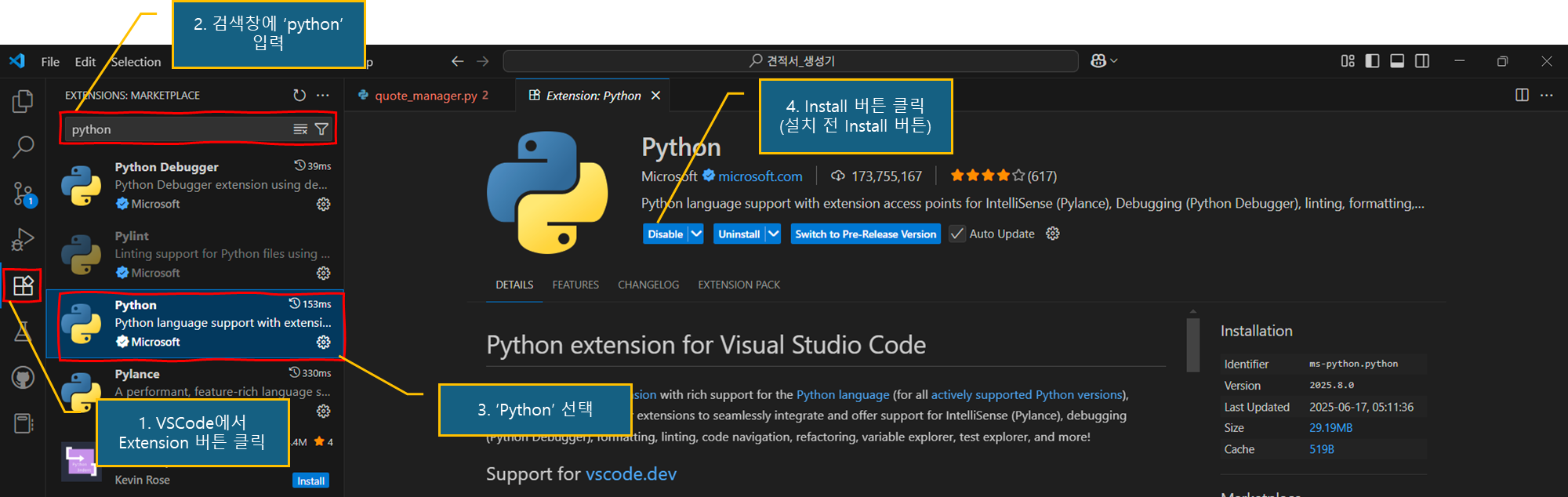Open the Search view in activity bar
Viewport: 1568px width, 497px height.
[x=23, y=147]
